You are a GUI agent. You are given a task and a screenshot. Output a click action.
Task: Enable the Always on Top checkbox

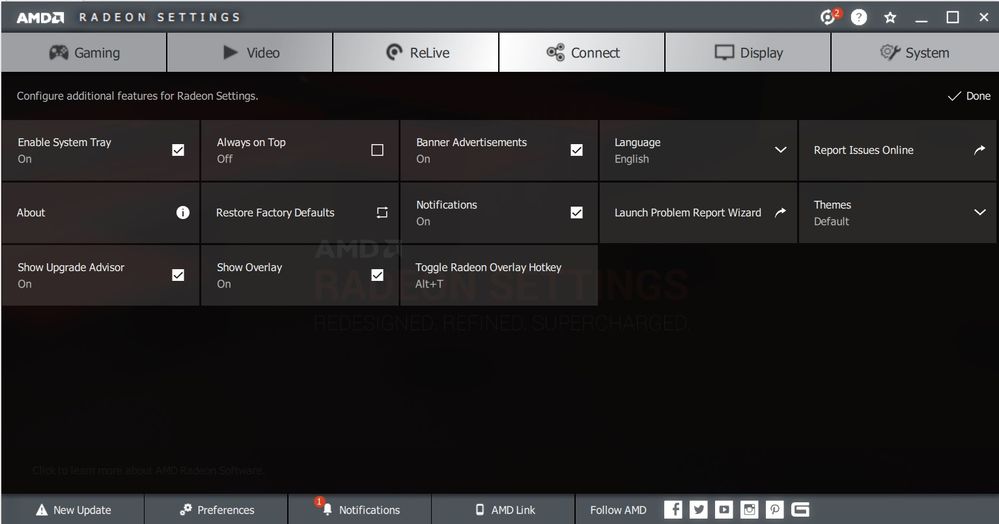[377, 150]
